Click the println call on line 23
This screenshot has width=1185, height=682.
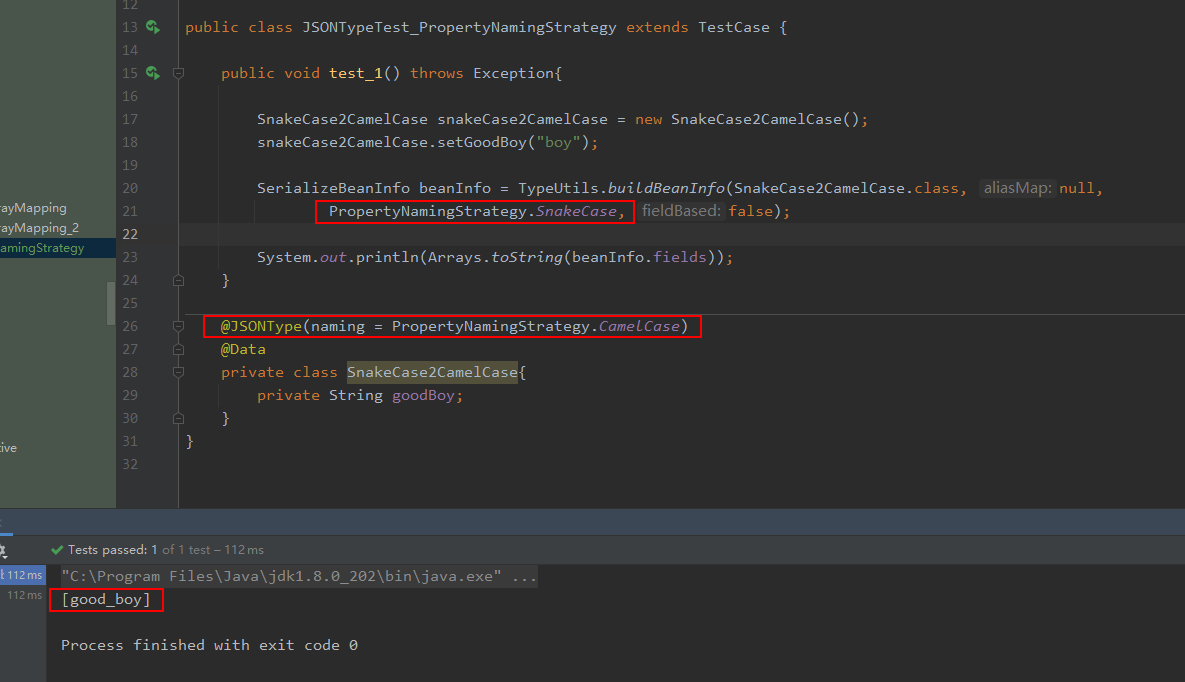coord(387,257)
